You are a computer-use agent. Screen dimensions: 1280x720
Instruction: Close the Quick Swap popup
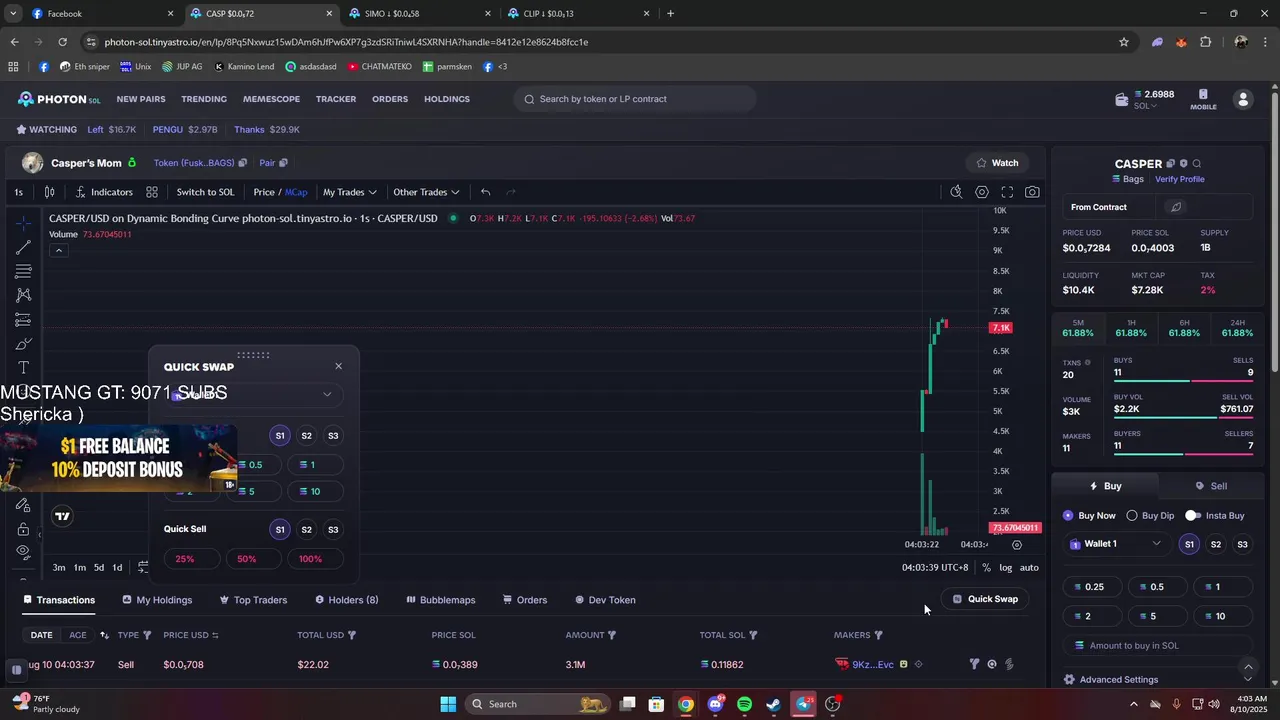[339, 366]
